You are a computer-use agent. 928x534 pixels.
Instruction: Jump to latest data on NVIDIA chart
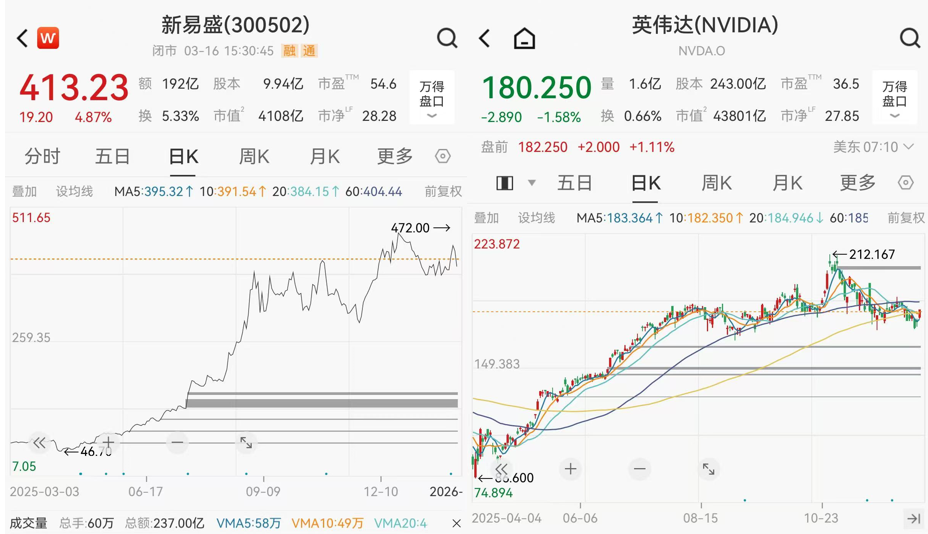912,518
